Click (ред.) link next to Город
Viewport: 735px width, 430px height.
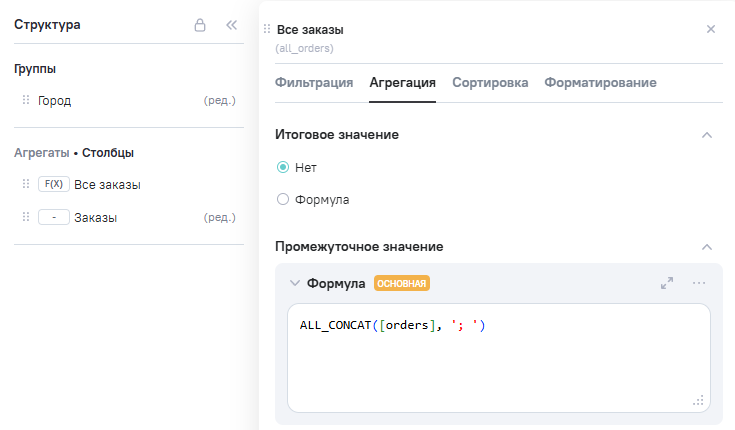[x=219, y=100]
